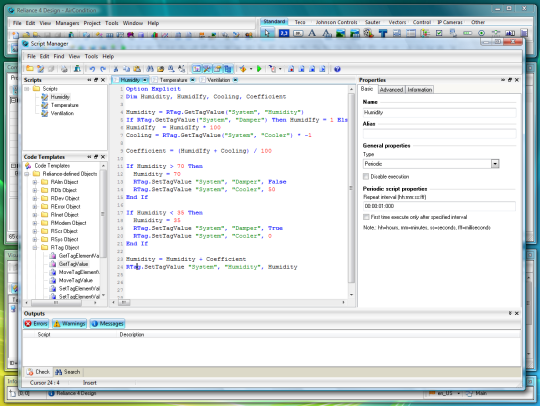Screen dimensions: 540x406
Task: Select the pointer tool in Standard palette
Action: coord(267,33)
